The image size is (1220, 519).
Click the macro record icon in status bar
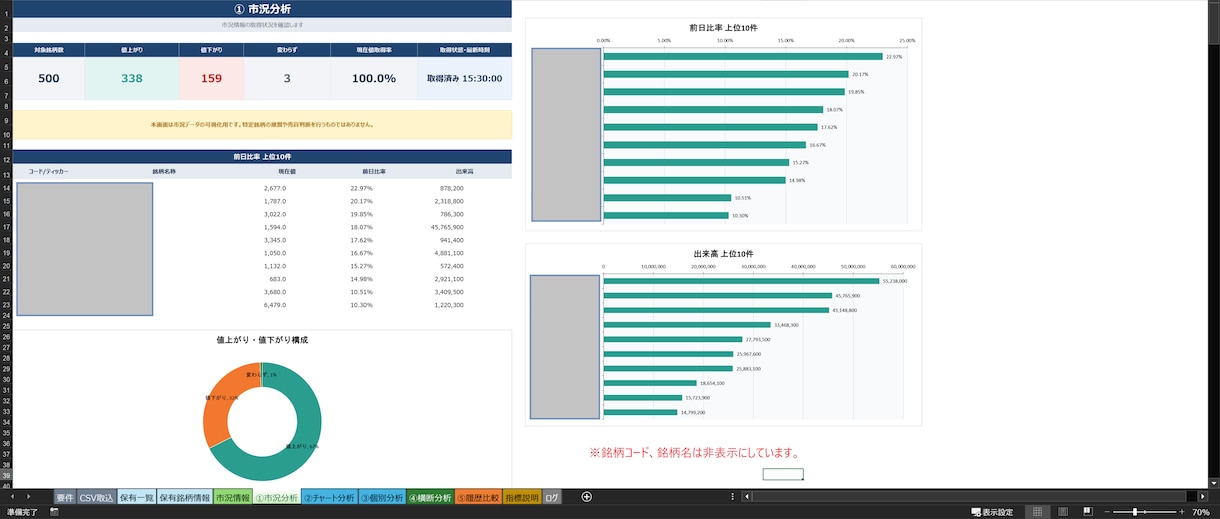[54, 512]
